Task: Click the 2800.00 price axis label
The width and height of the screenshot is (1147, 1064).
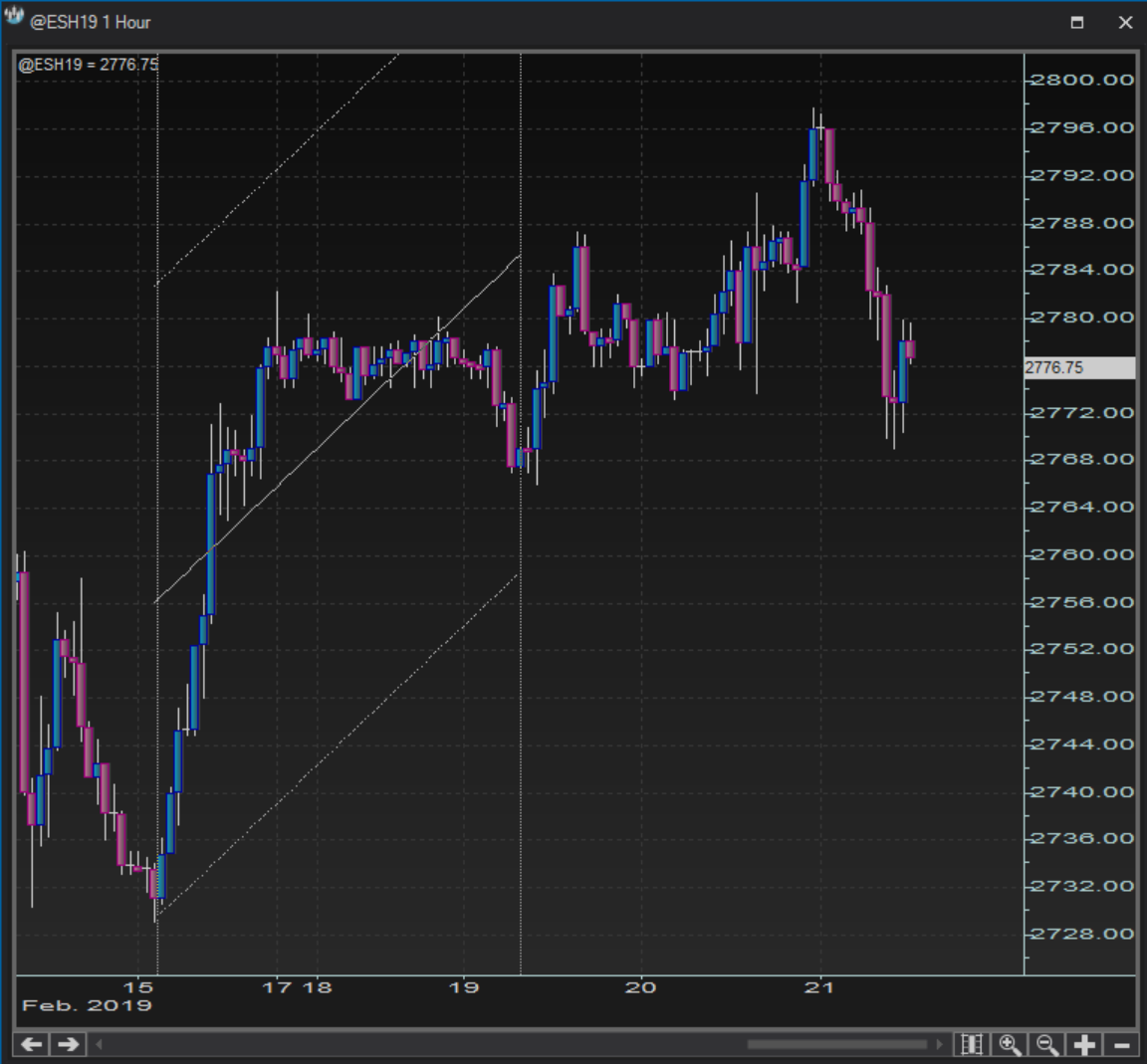Action: [x=1082, y=80]
